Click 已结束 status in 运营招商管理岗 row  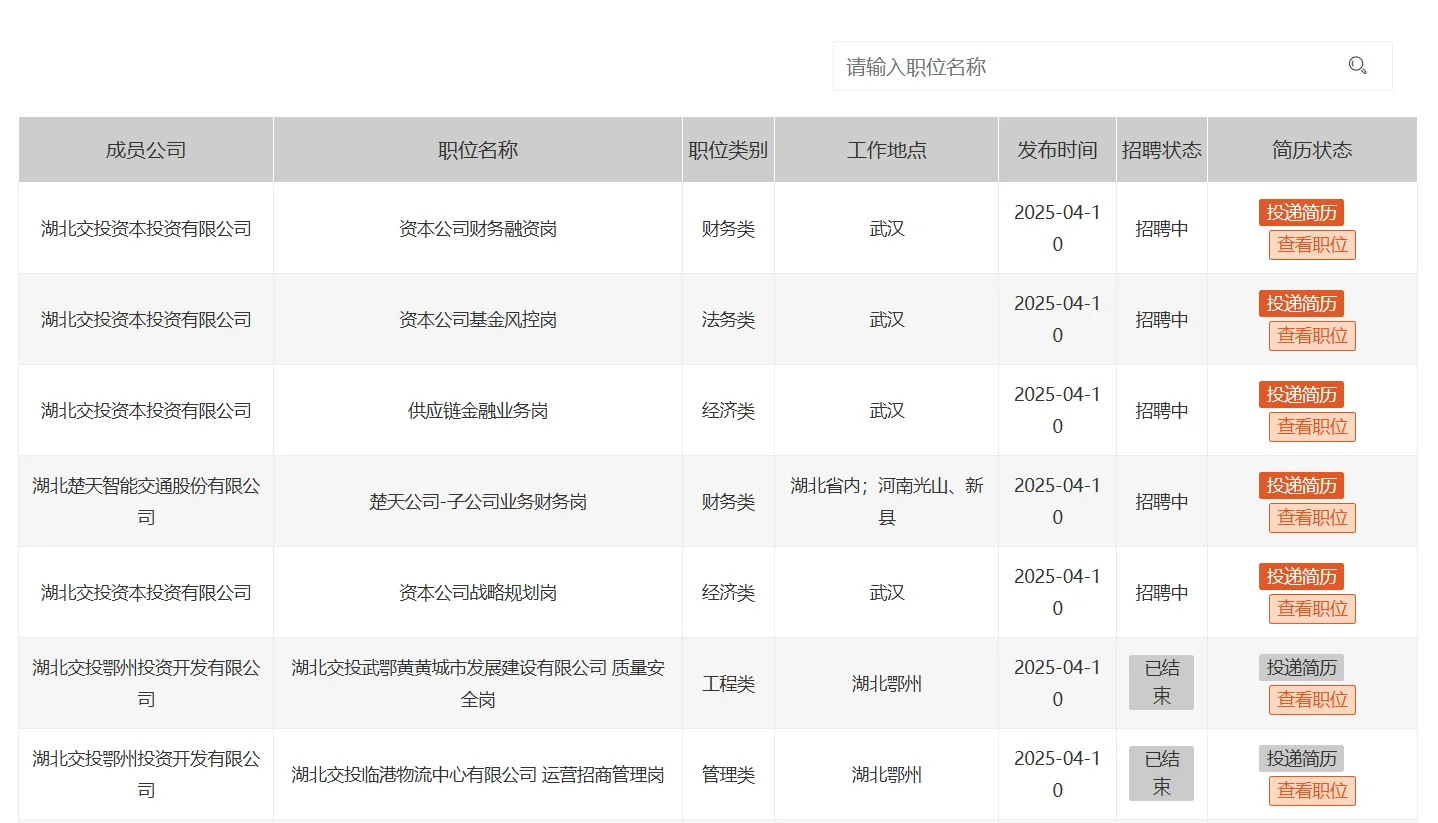tap(1161, 773)
